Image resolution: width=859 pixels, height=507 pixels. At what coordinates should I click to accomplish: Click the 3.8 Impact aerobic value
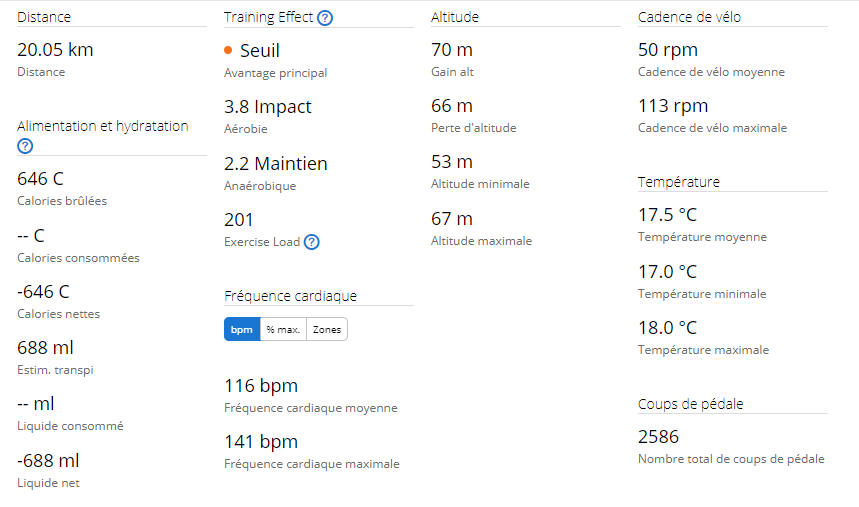point(267,106)
